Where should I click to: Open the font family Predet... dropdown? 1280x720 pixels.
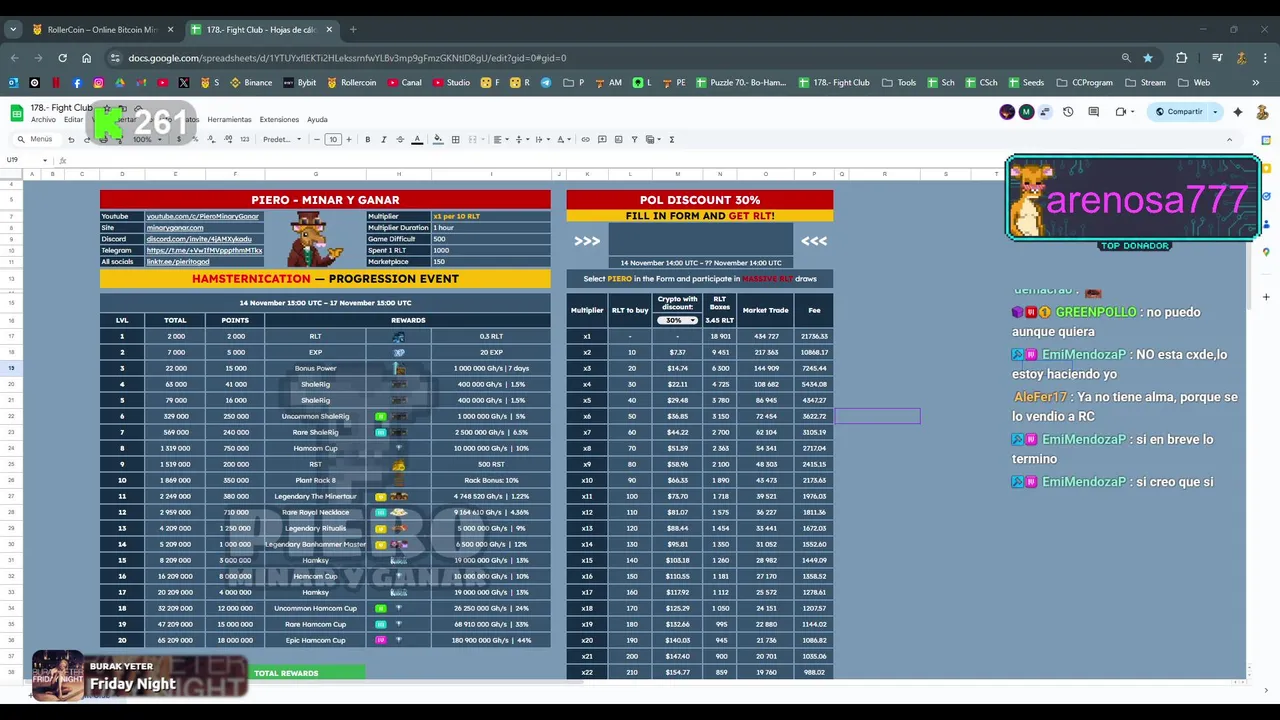coord(282,140)
